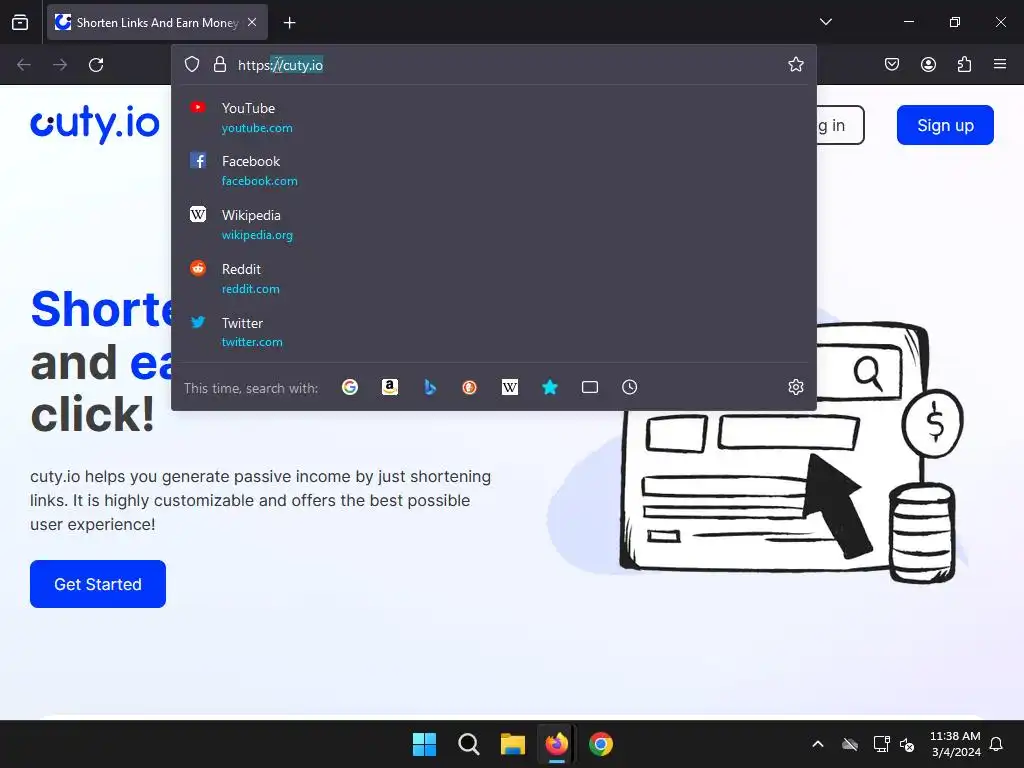The height and width of the screenshot is (768, 1024).
Task: Search this time with Bing
Action: tap(430, 387)
